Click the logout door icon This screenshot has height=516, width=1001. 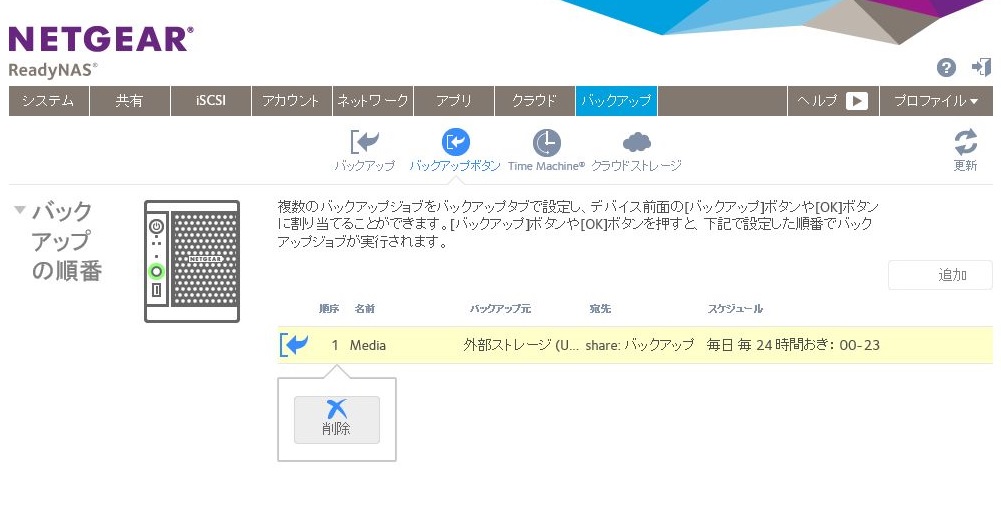[x=981, y=67]
